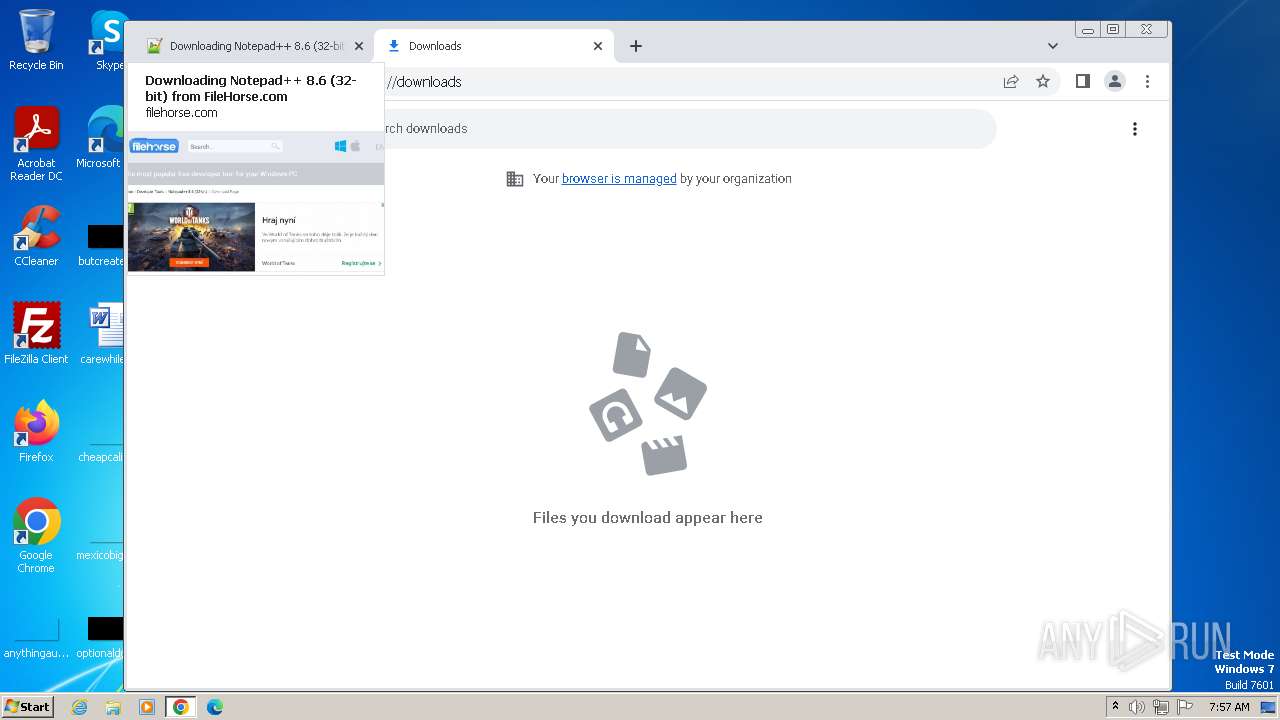The image size is (1280, 720).
Task: Click the Windows Start button
Action: coord(28,706)
